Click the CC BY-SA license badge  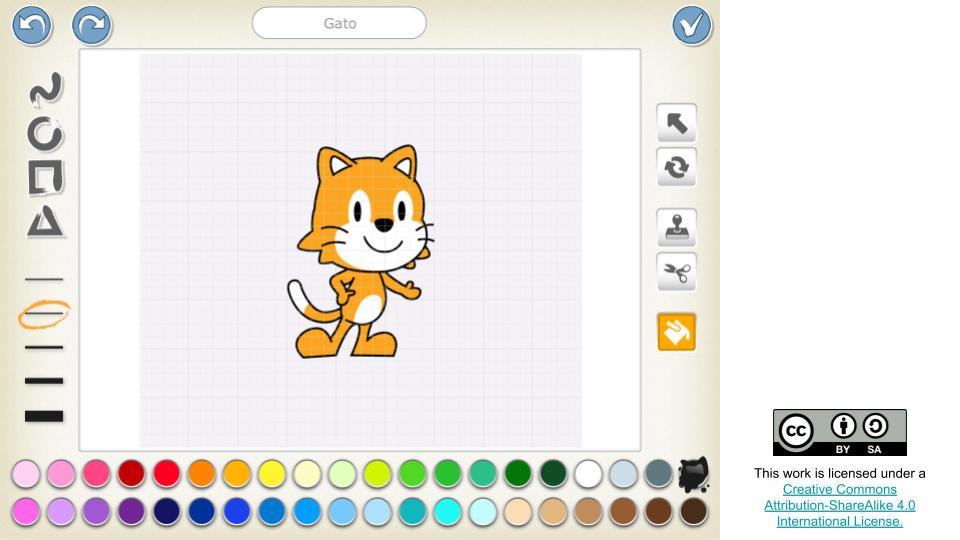point(839,432)
